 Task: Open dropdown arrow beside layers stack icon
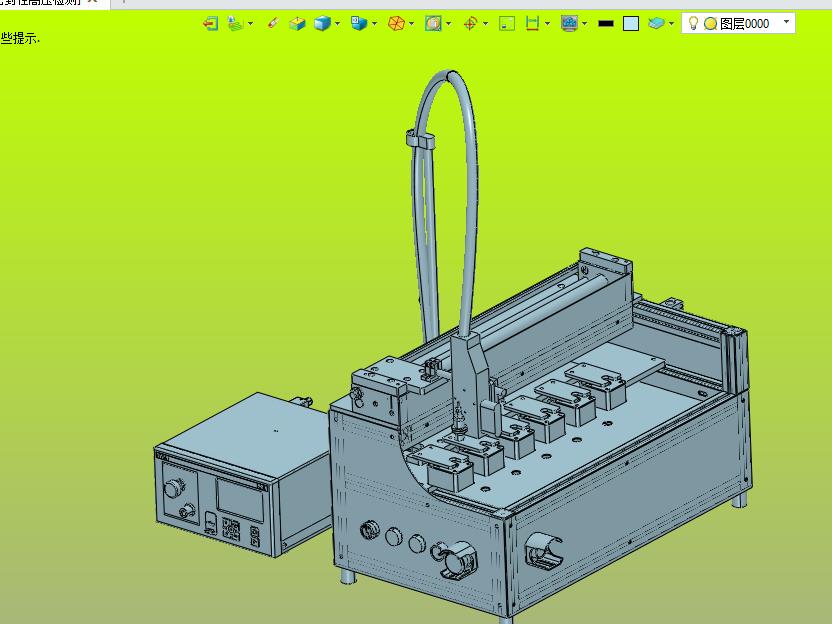pyautogui.click(x=672, y=23)
